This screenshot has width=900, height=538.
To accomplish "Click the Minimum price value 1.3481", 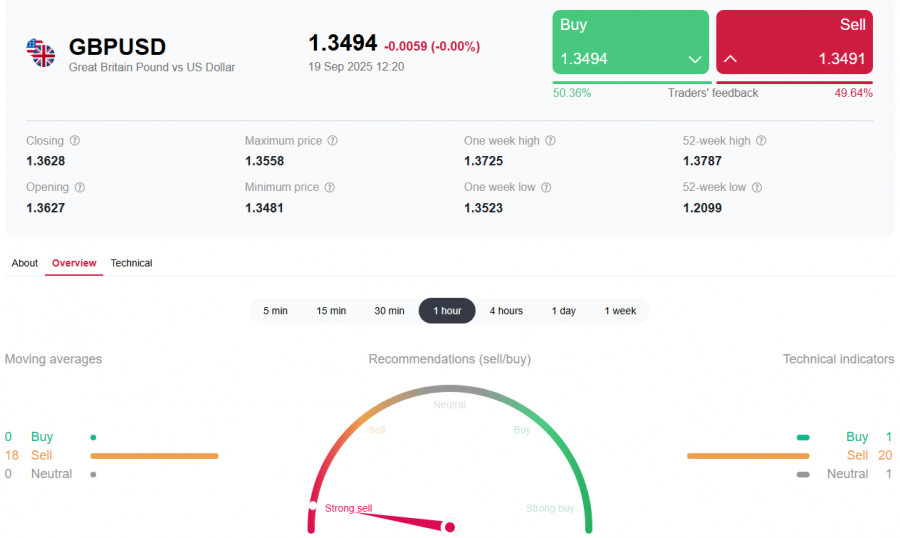I will pos(264,208).
